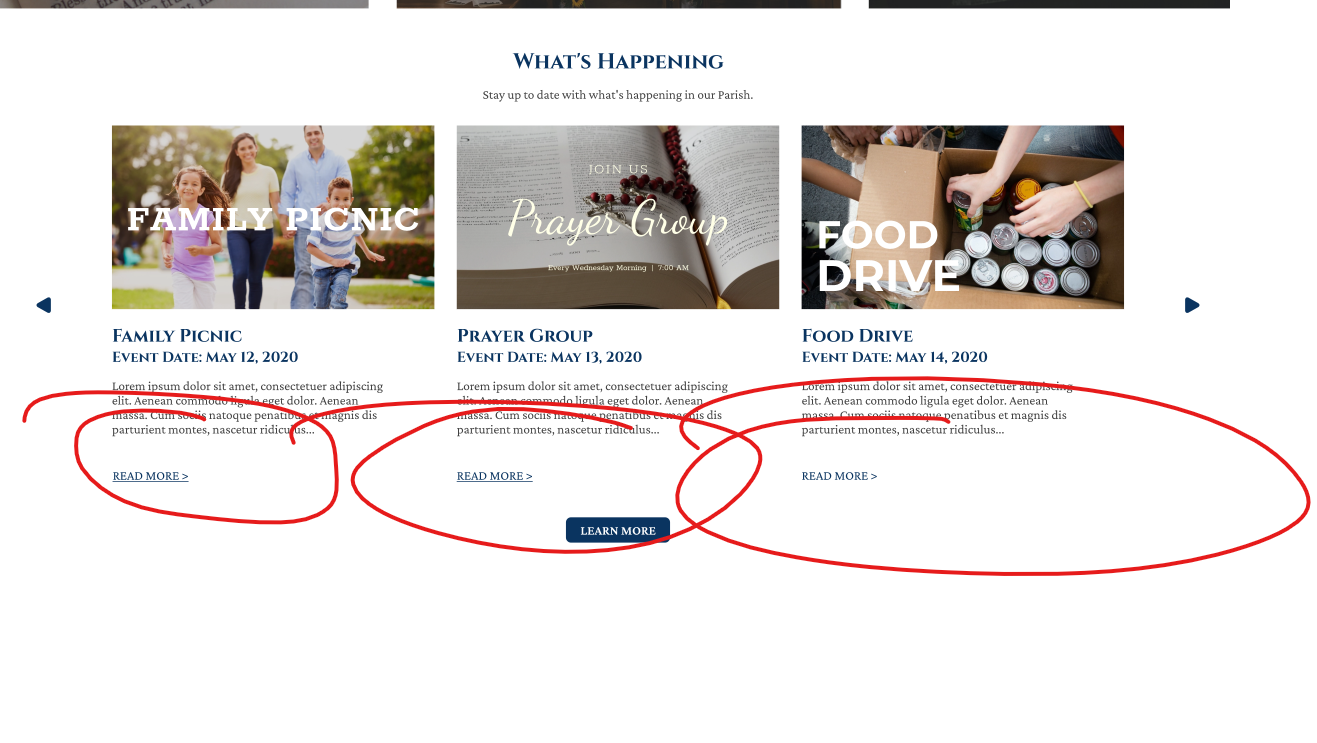
Task: Select the Event Date May 14, 2020 text
Action: click(x=895, y=357)
